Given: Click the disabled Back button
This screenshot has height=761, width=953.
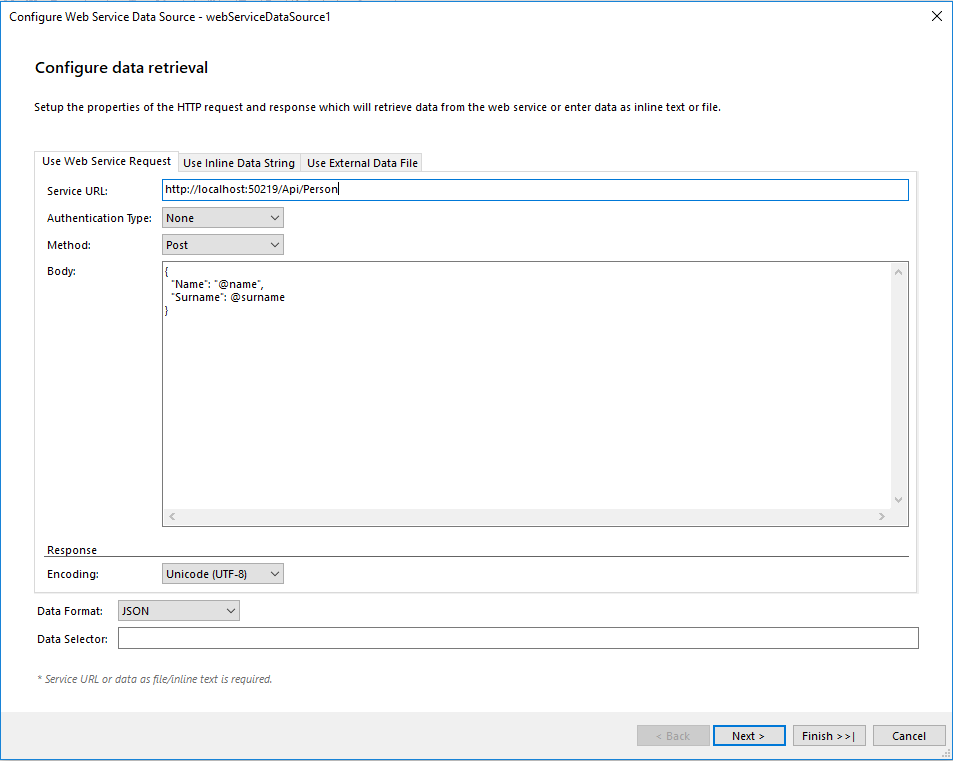Looking at the screenshot, I should click(673, 735).
